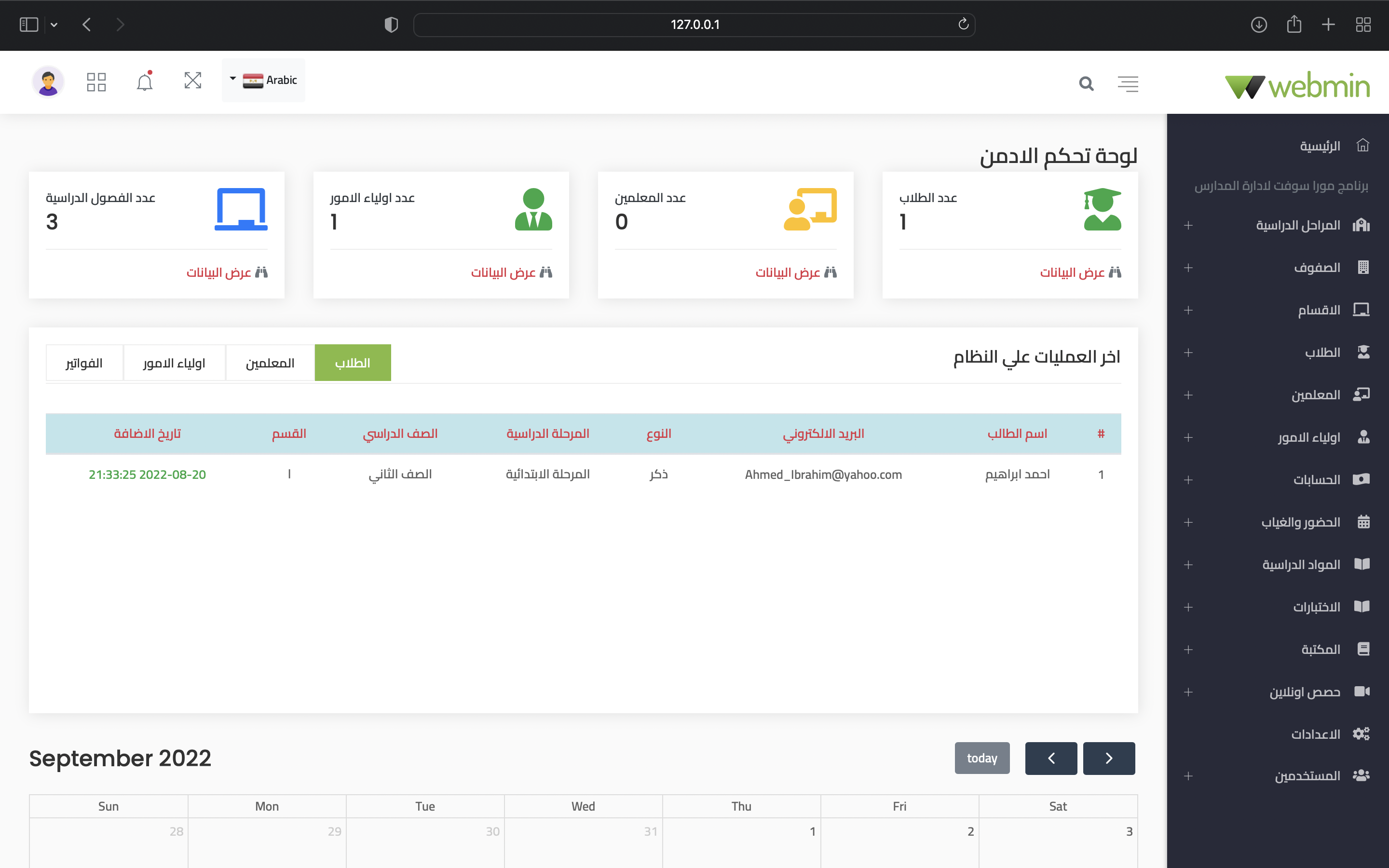Click the search magnifier icon

[1086, 84]
